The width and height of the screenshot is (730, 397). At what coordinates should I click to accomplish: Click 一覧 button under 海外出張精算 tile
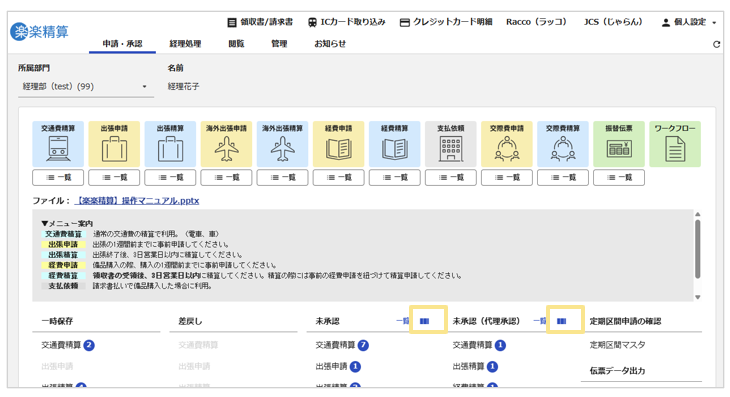pyautogui.click(x=282, y=177)
